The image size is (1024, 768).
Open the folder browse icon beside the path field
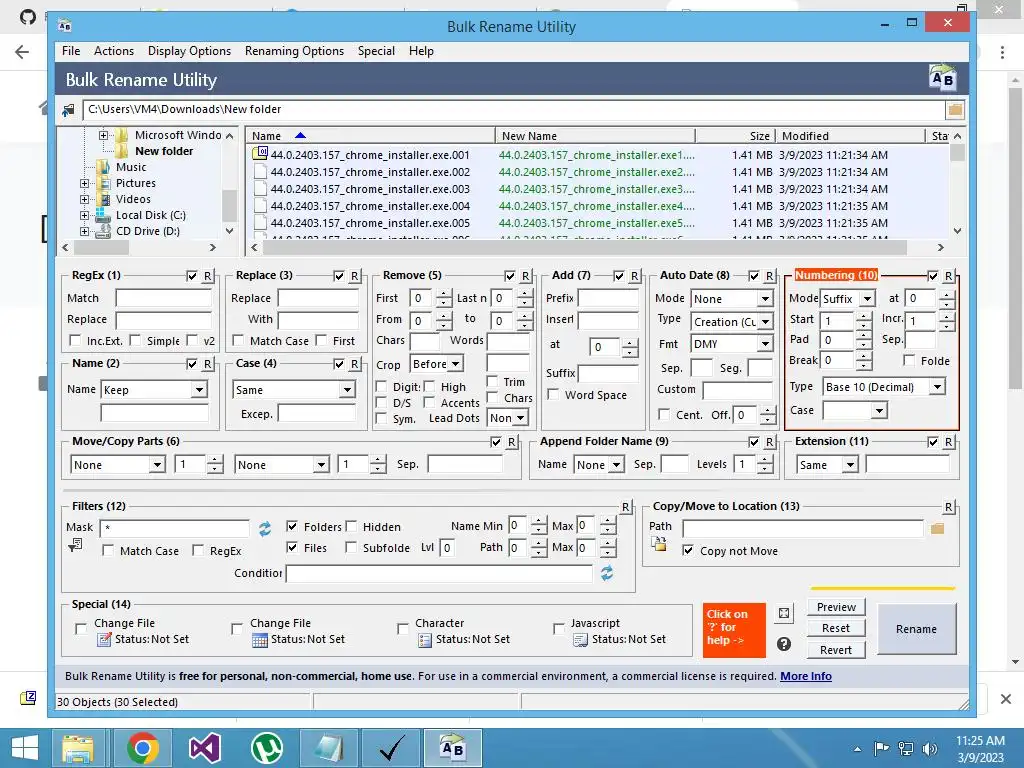point(955,110)
